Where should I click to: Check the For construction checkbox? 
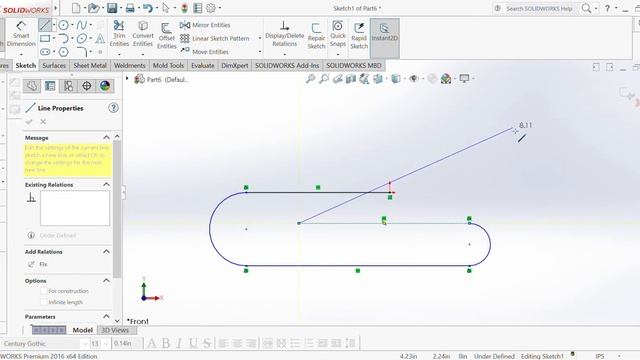tap(44, 291)
